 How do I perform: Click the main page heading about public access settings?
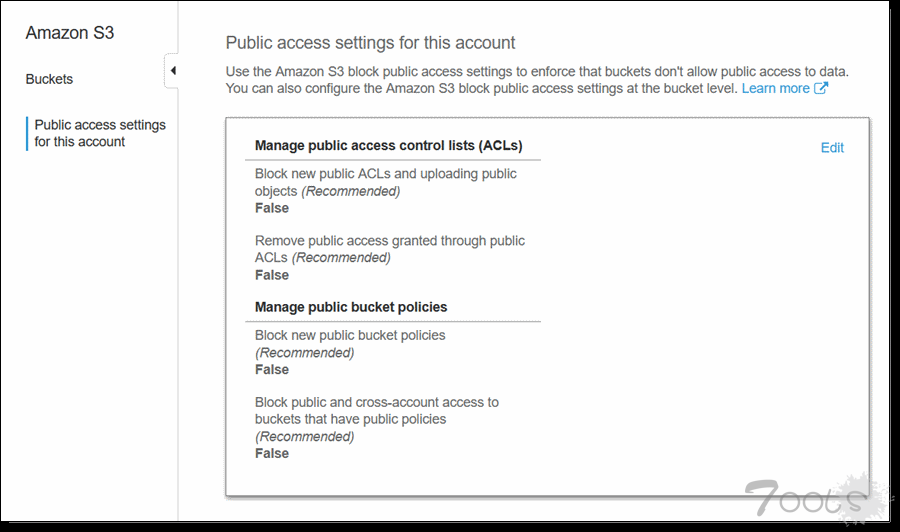(370, 43)
